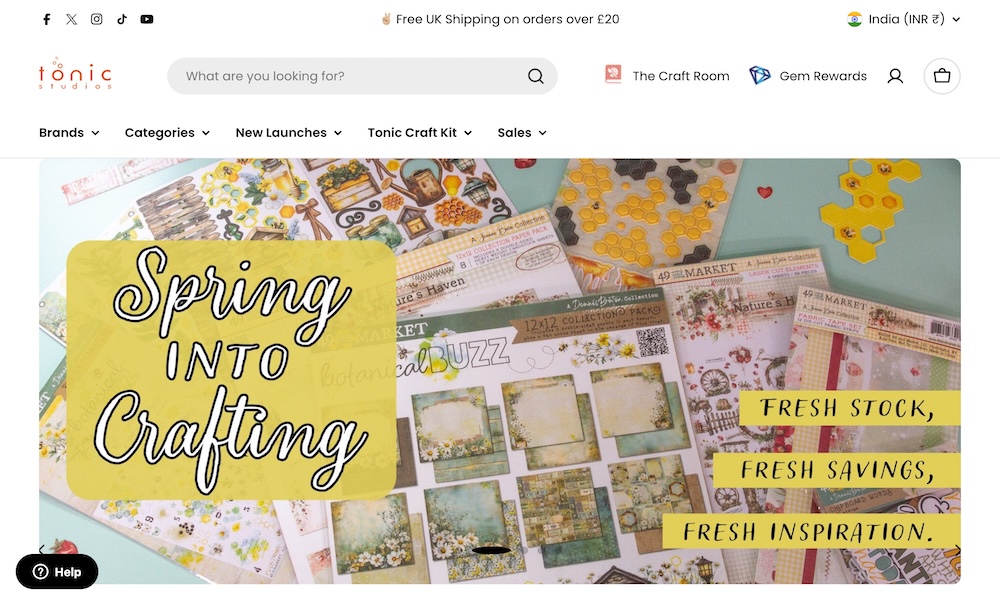Open the user account icon

[895, 76]
